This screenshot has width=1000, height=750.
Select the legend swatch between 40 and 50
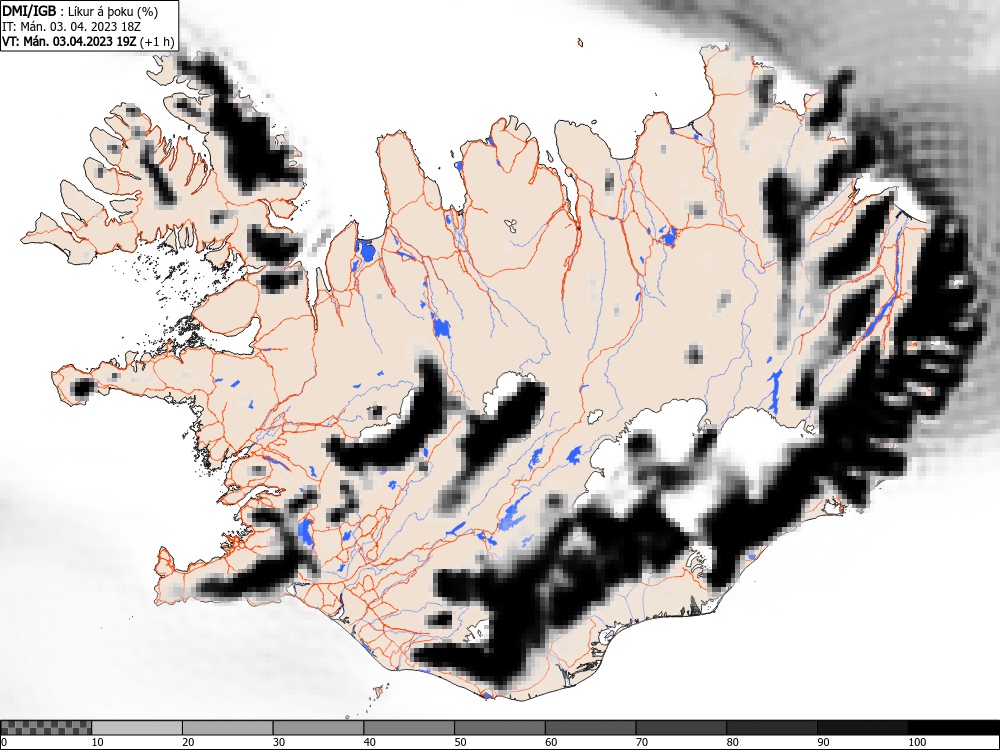[409, 728]
